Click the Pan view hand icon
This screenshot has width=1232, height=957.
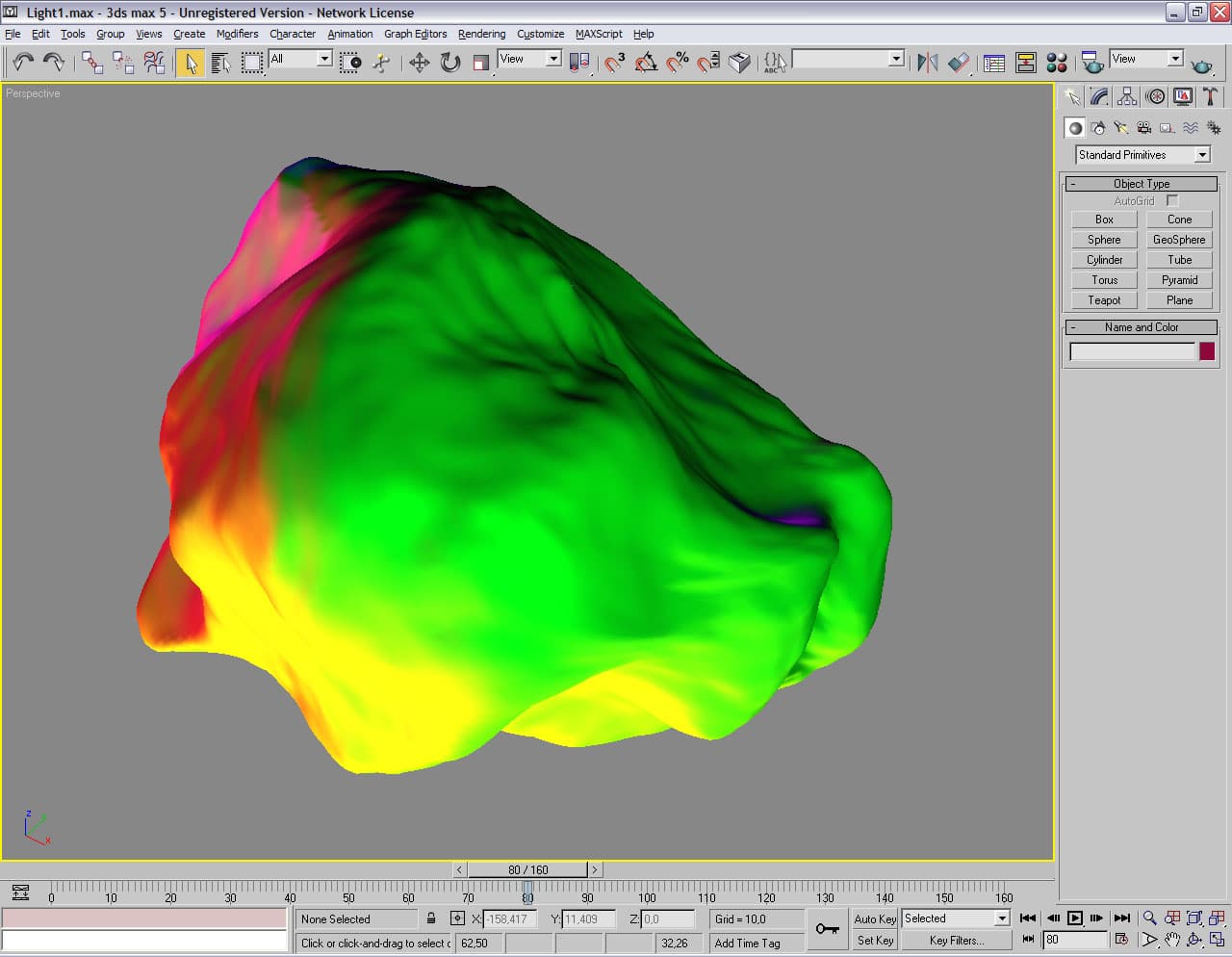pyautogui.click(x=1172, y=940)
